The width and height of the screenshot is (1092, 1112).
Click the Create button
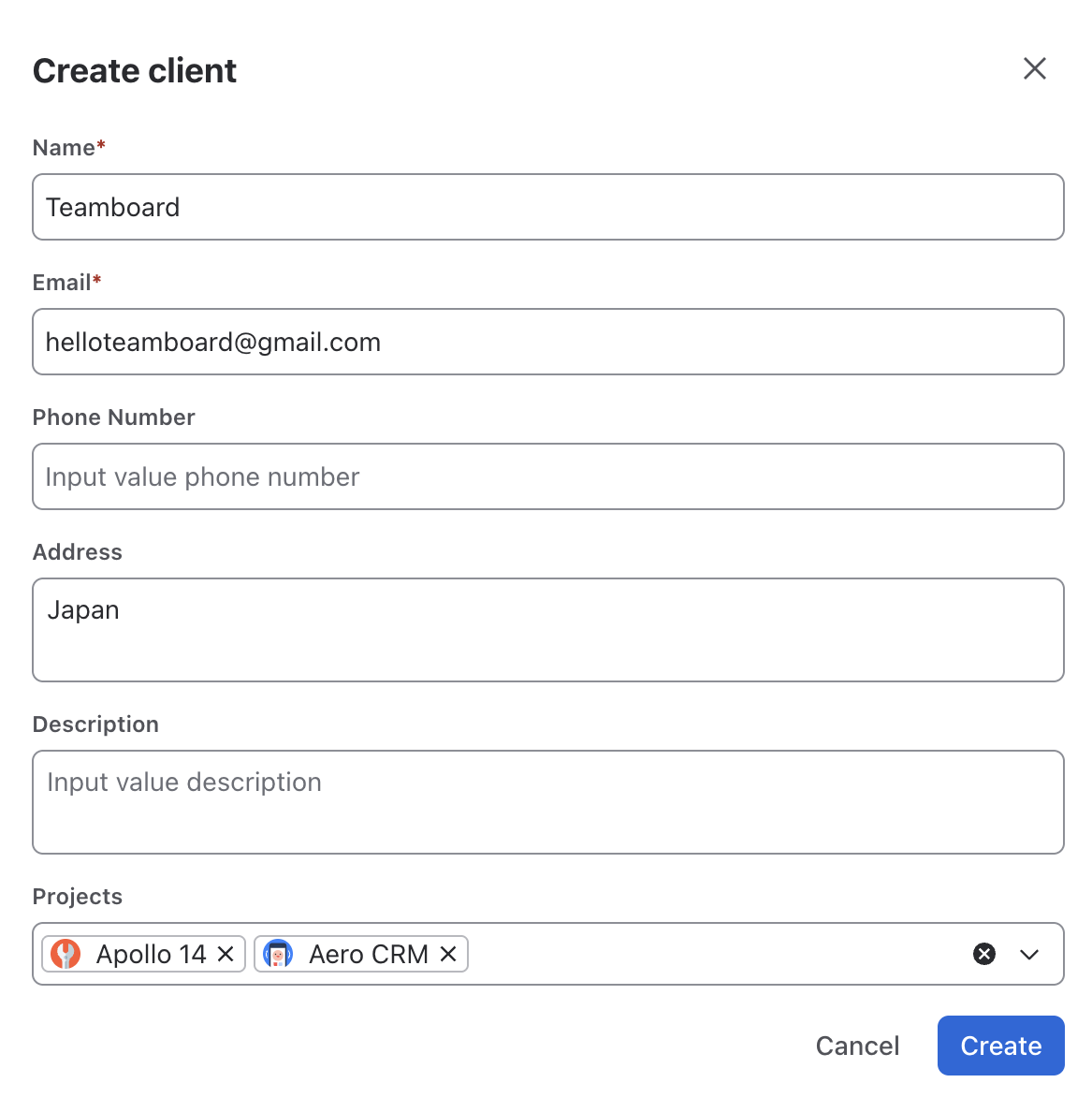point(1000,1046)
